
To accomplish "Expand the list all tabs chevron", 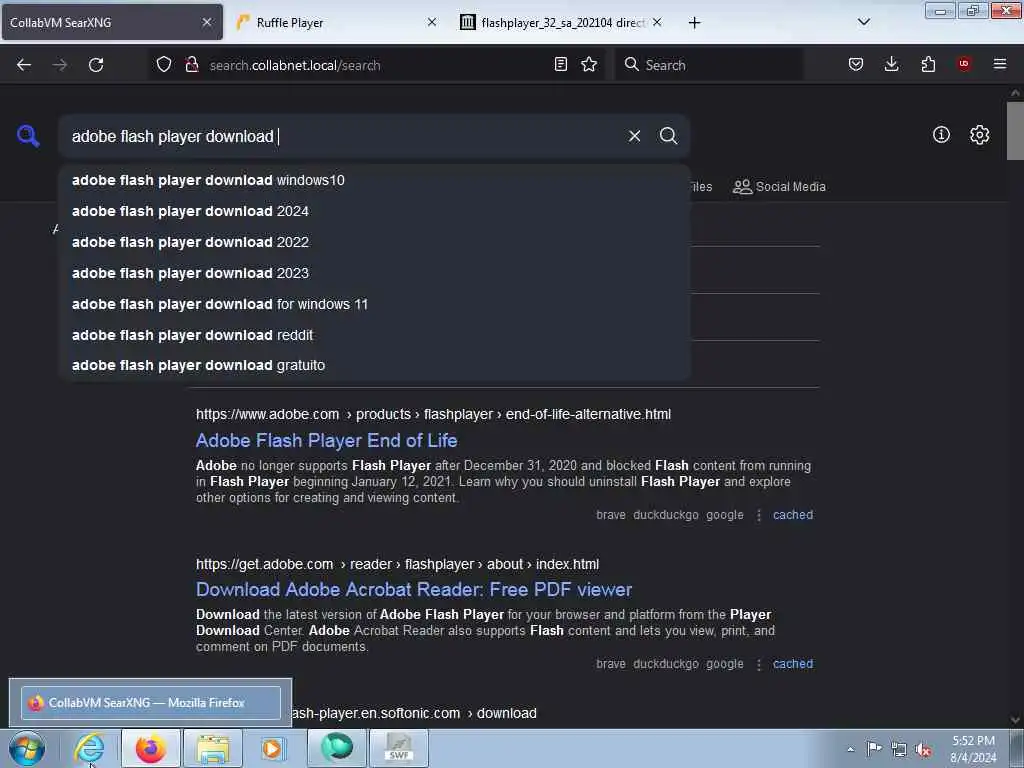I will pos(863,22).
